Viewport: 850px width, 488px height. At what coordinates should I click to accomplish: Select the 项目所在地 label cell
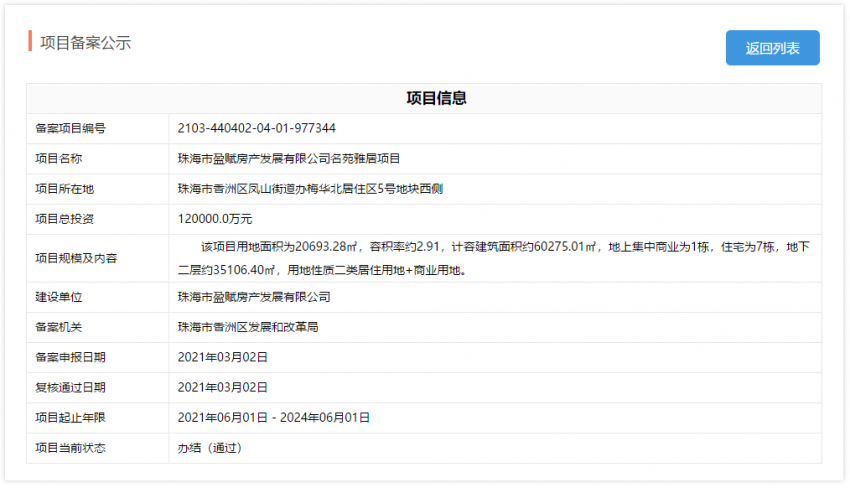(98, 189)
